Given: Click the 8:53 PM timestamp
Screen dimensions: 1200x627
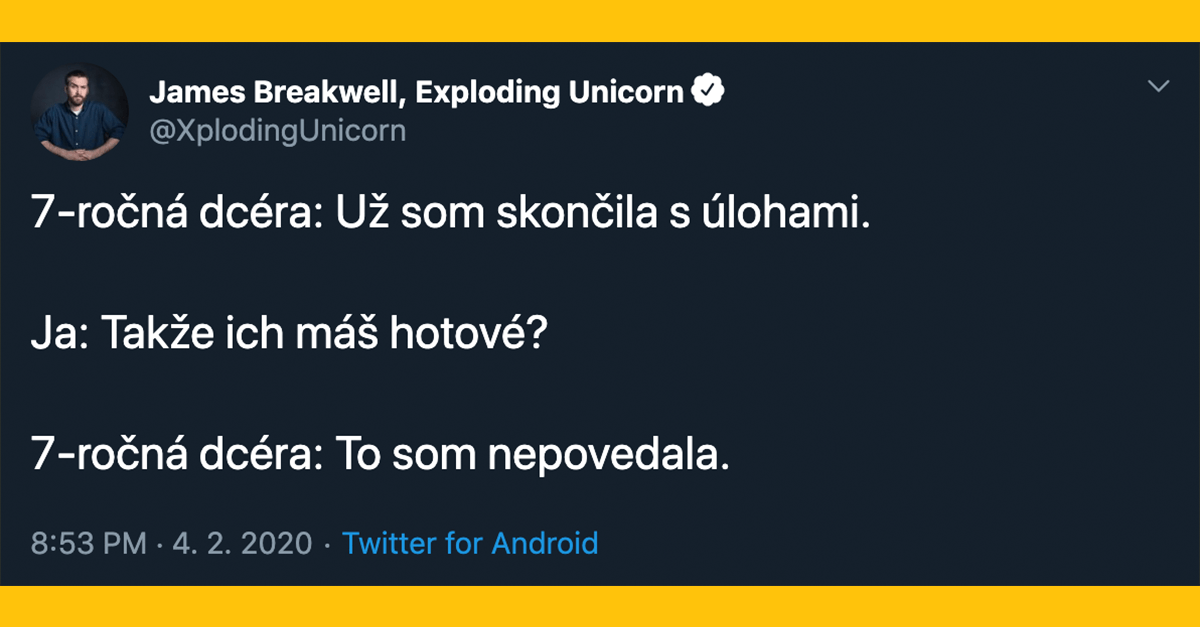Looking at the screenshot, I should 89,543.
